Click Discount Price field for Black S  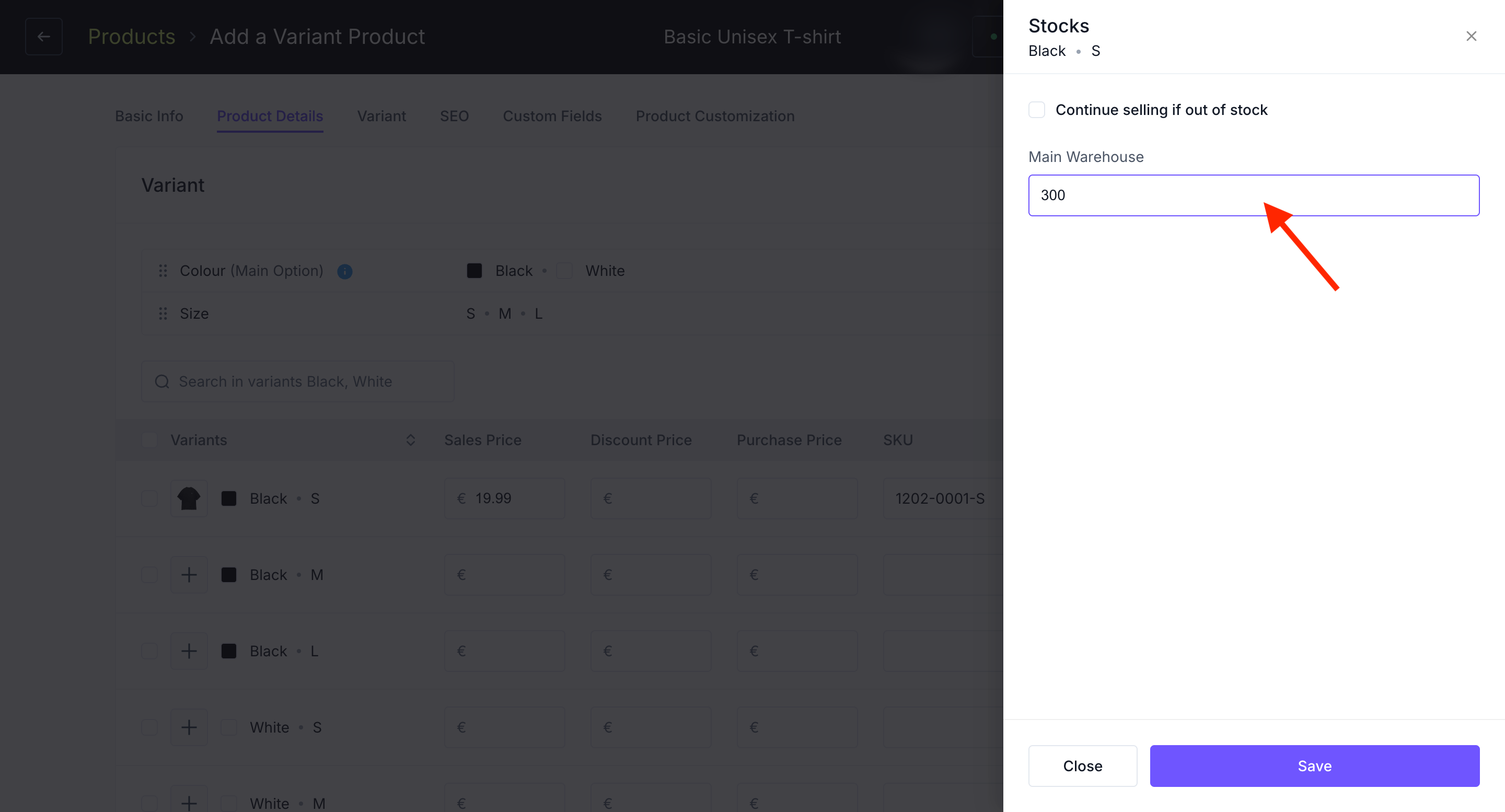tap(651, 498)
